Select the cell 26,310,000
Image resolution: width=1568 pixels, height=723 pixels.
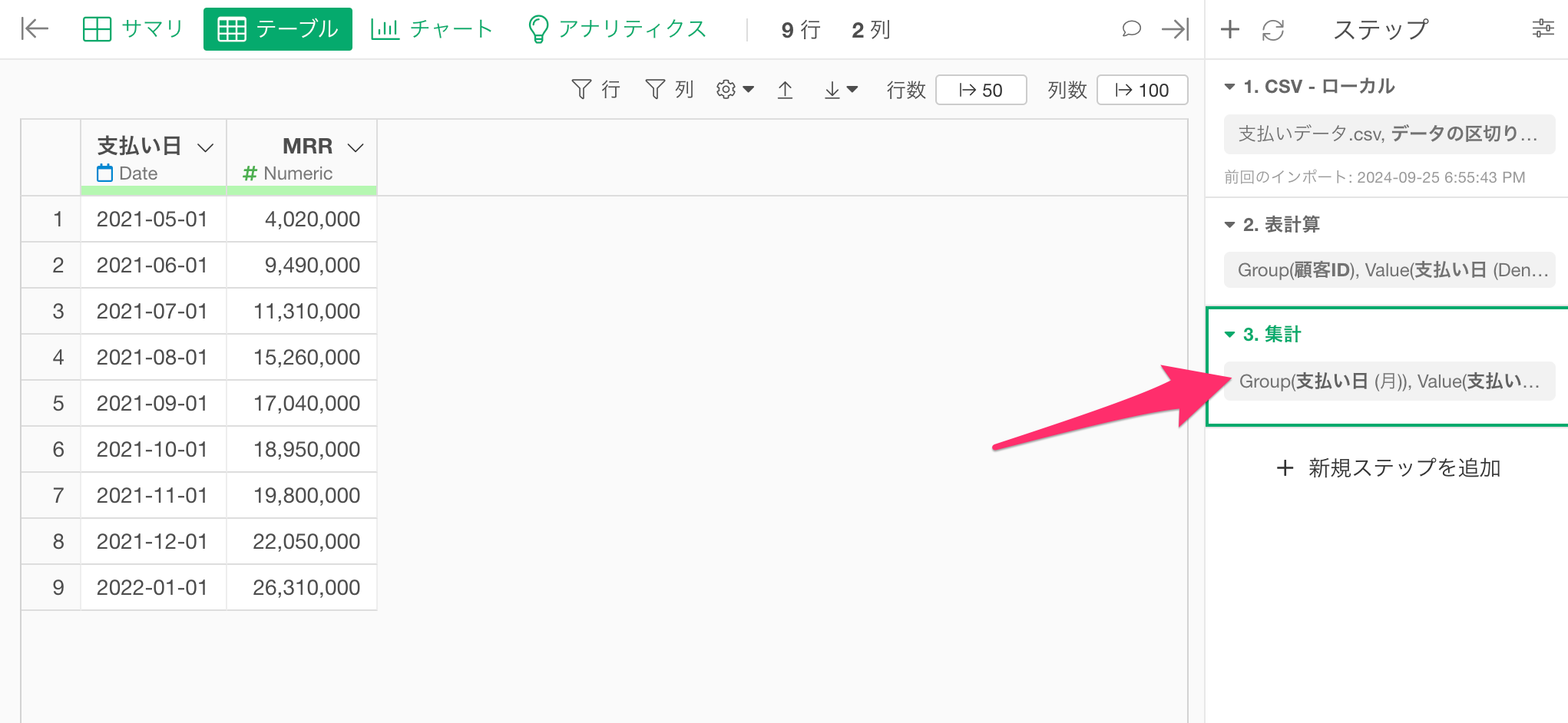[x=302, y=588]
